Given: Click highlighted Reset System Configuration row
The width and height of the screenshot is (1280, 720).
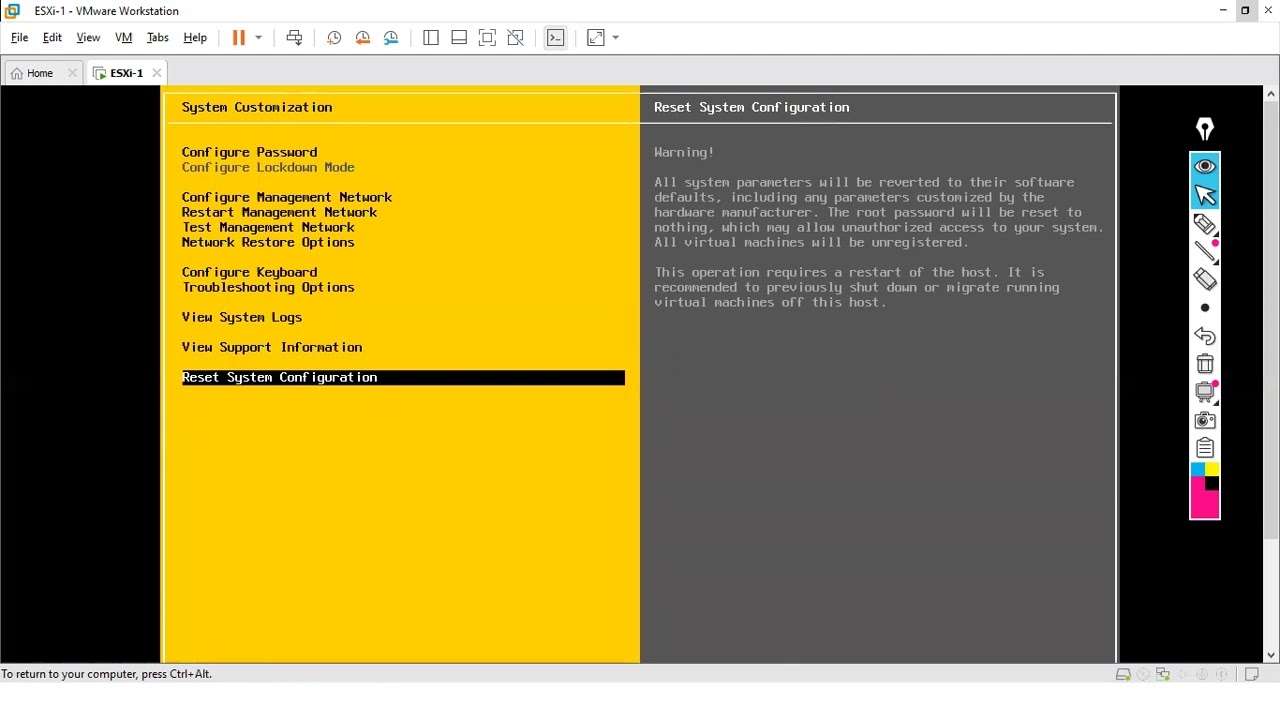Looking at the screenshot, I should (x=403, y=377).
